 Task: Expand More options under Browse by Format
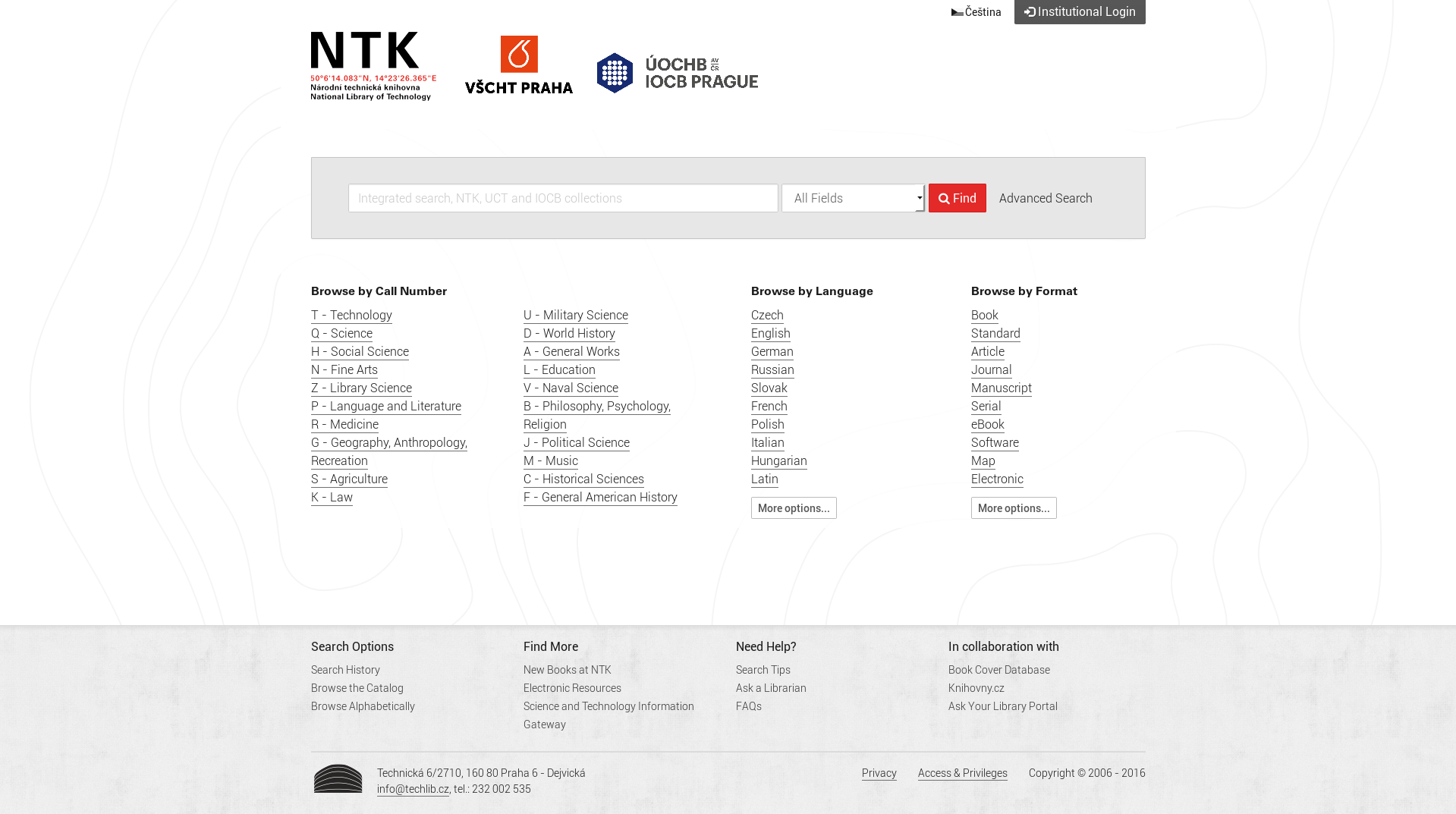point(1013,508)
